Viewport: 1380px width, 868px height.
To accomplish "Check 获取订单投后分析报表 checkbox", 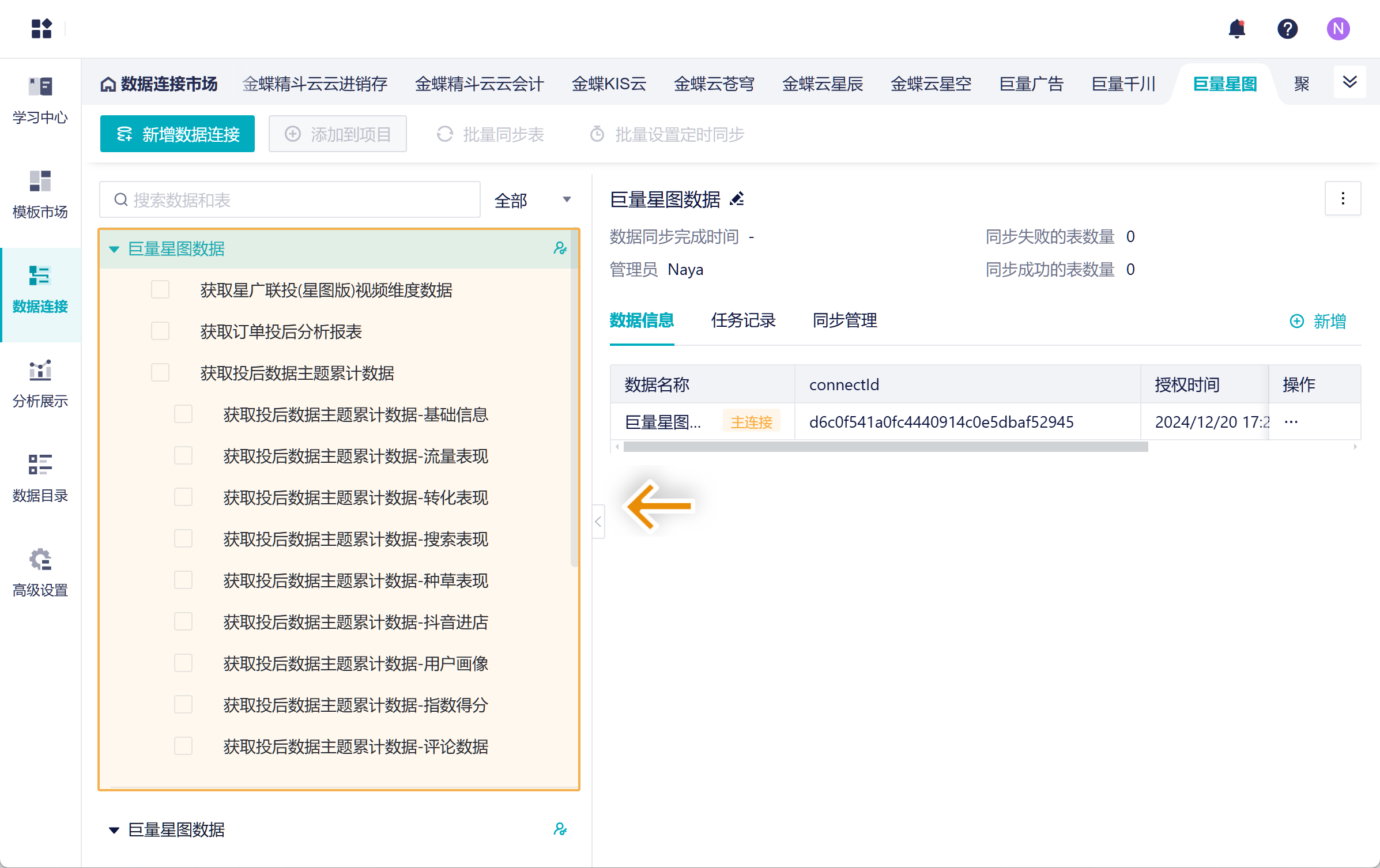I will click(x=160, y=331).
